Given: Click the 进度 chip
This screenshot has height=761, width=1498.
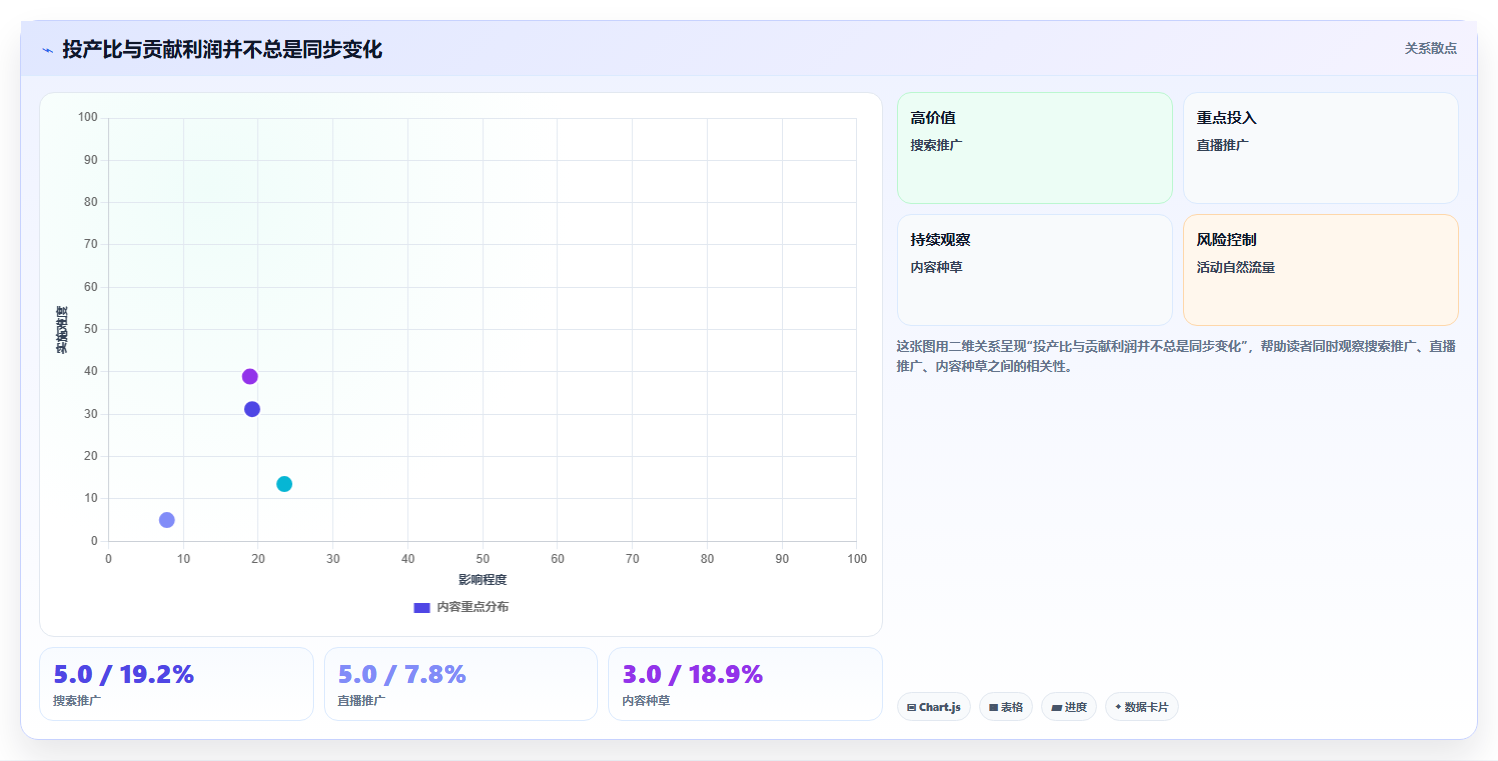Looking at the screenshot, I should coord(1069,707).
